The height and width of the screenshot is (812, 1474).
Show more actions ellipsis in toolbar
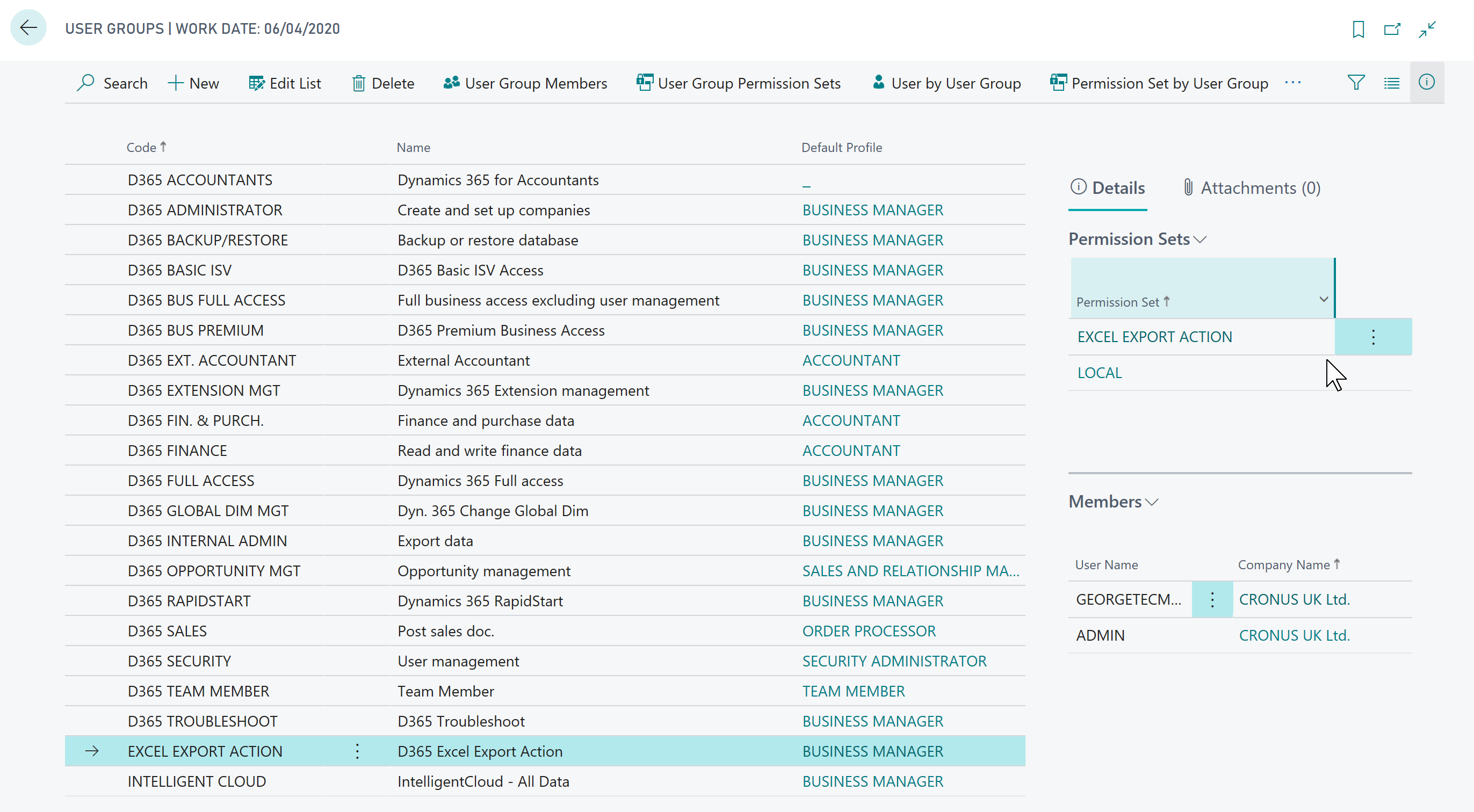tap(1292, 83)
